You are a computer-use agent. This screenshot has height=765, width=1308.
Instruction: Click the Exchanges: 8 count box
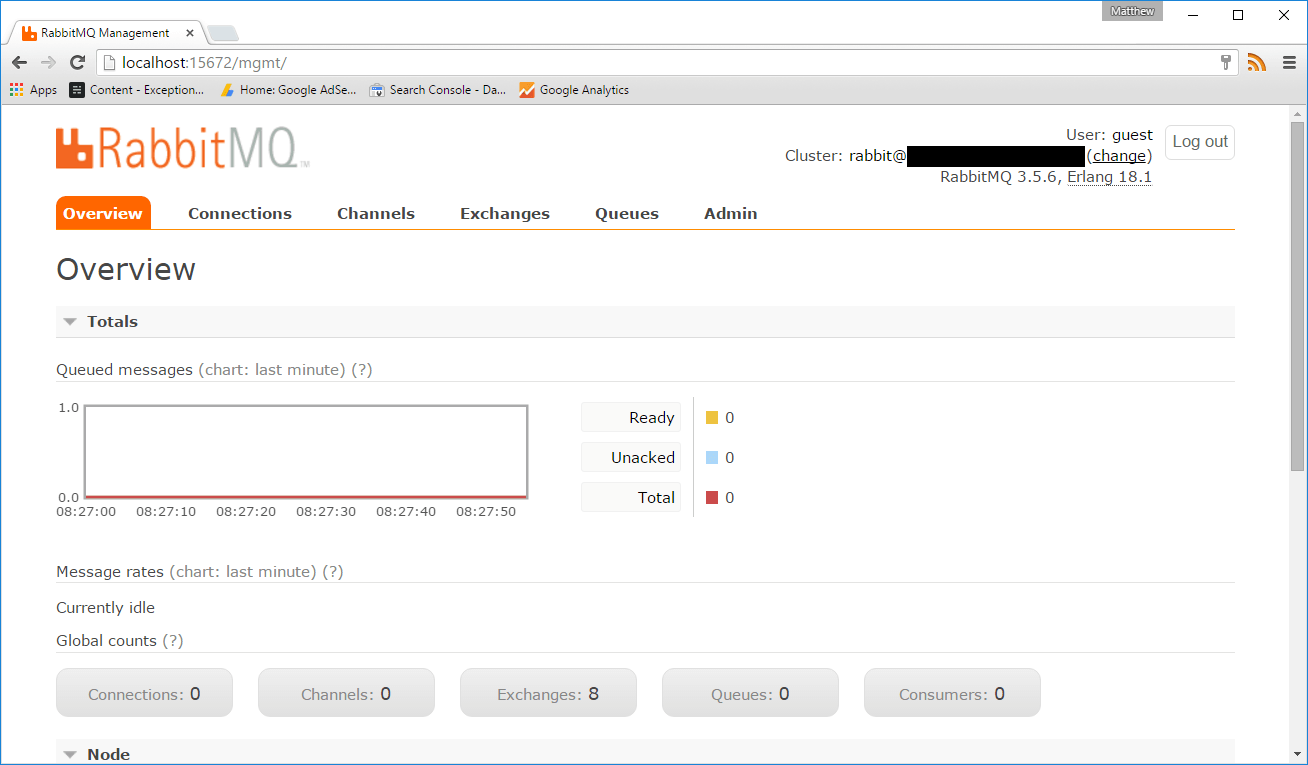point(548,693)
